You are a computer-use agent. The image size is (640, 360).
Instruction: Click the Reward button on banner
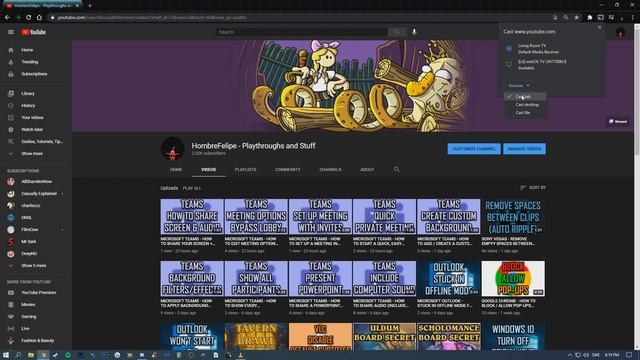tap(618, 121)
